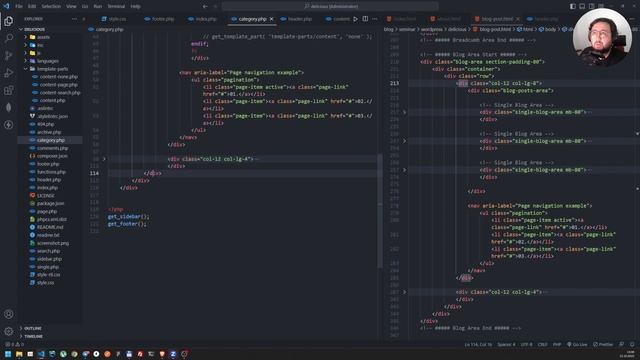640x360 pixels.
Task: Open the Terminal menu
Action: coord(116,6)
